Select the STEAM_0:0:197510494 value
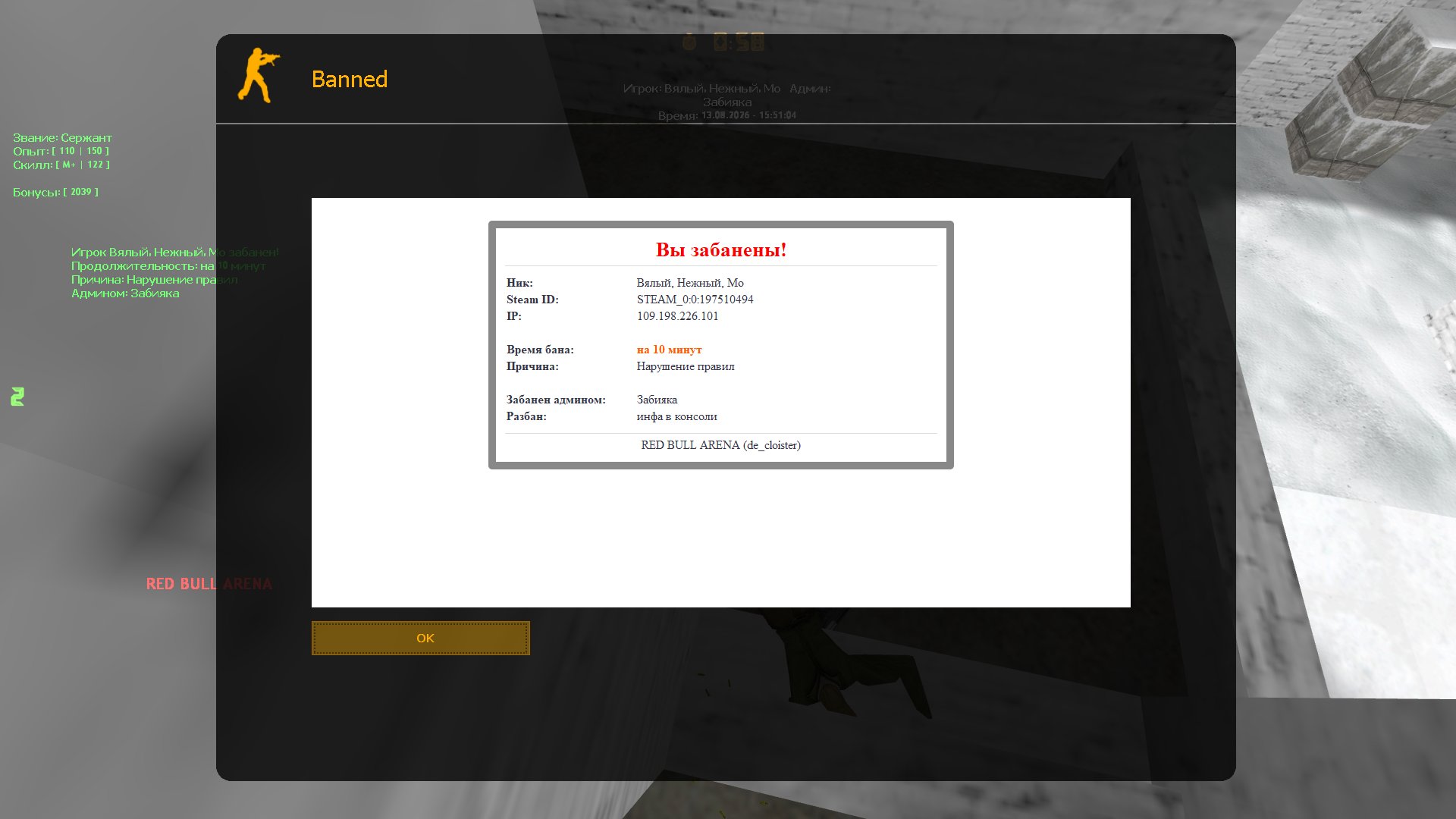Image resolution: width=1456 pixels, height=819 pixels. coord(695,300)
